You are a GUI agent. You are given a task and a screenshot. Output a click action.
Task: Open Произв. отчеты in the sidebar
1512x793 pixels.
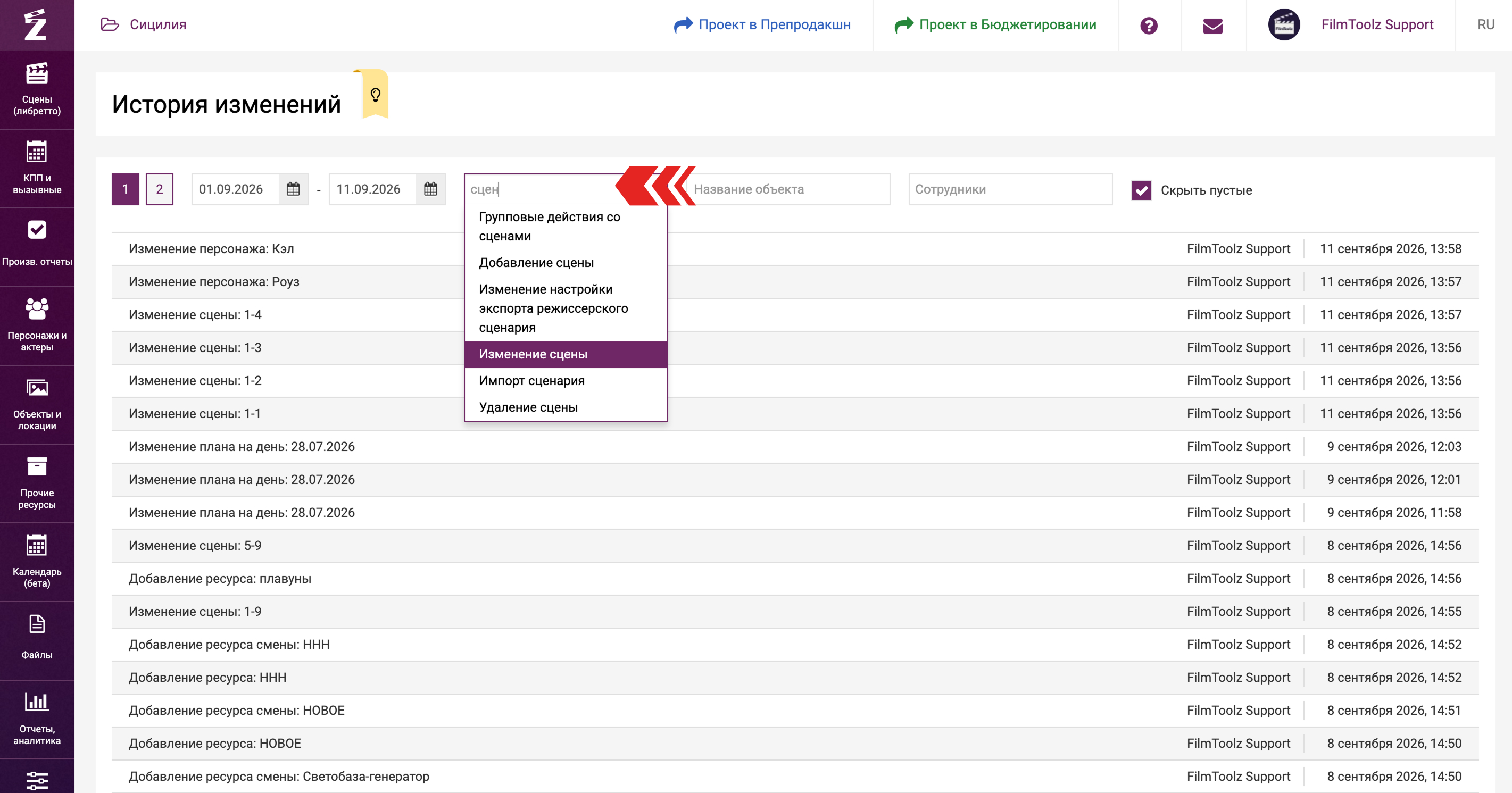click(x=37, y=247)
